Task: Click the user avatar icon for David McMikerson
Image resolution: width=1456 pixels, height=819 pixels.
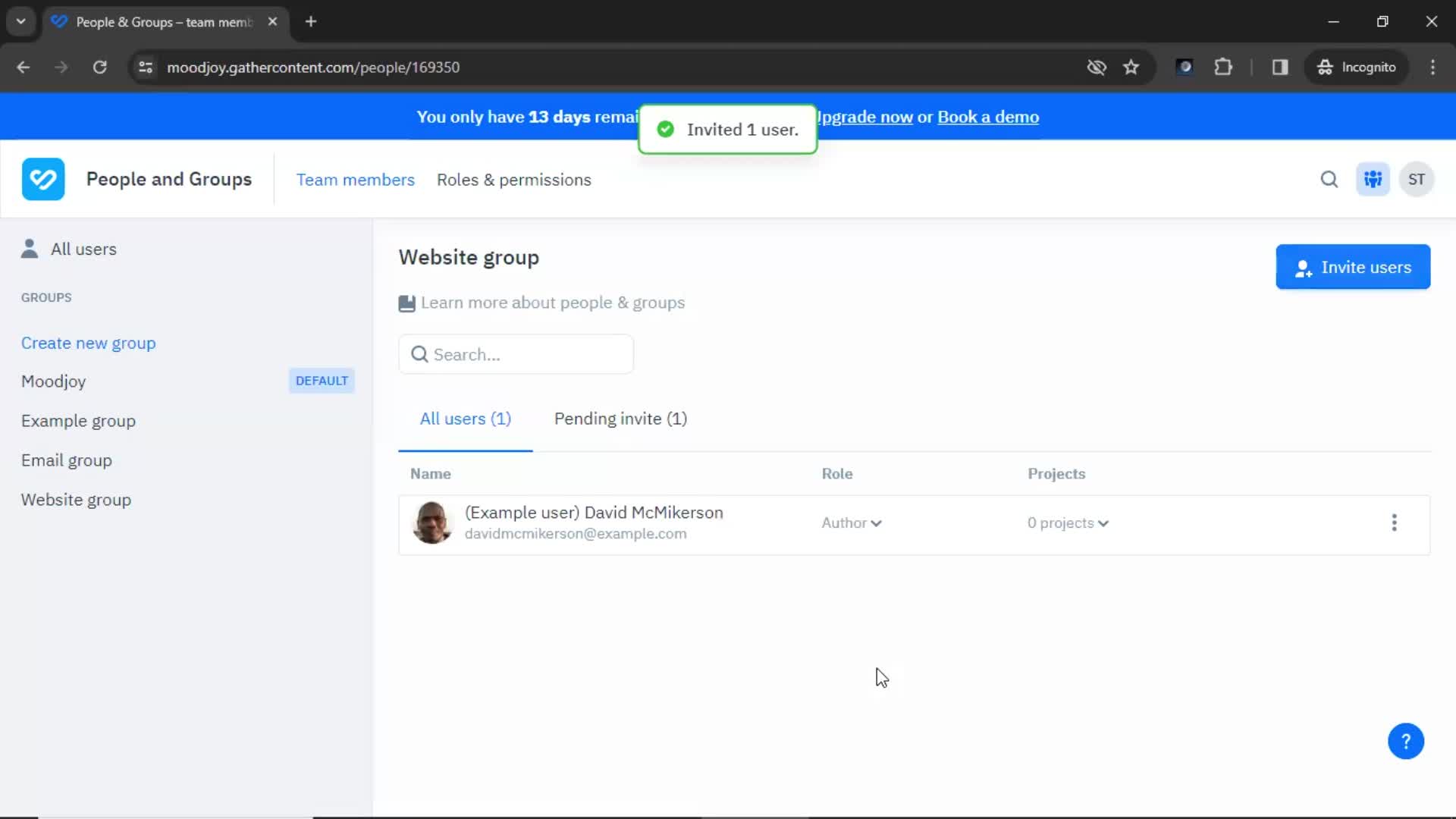Action: (x=430, y=522)
